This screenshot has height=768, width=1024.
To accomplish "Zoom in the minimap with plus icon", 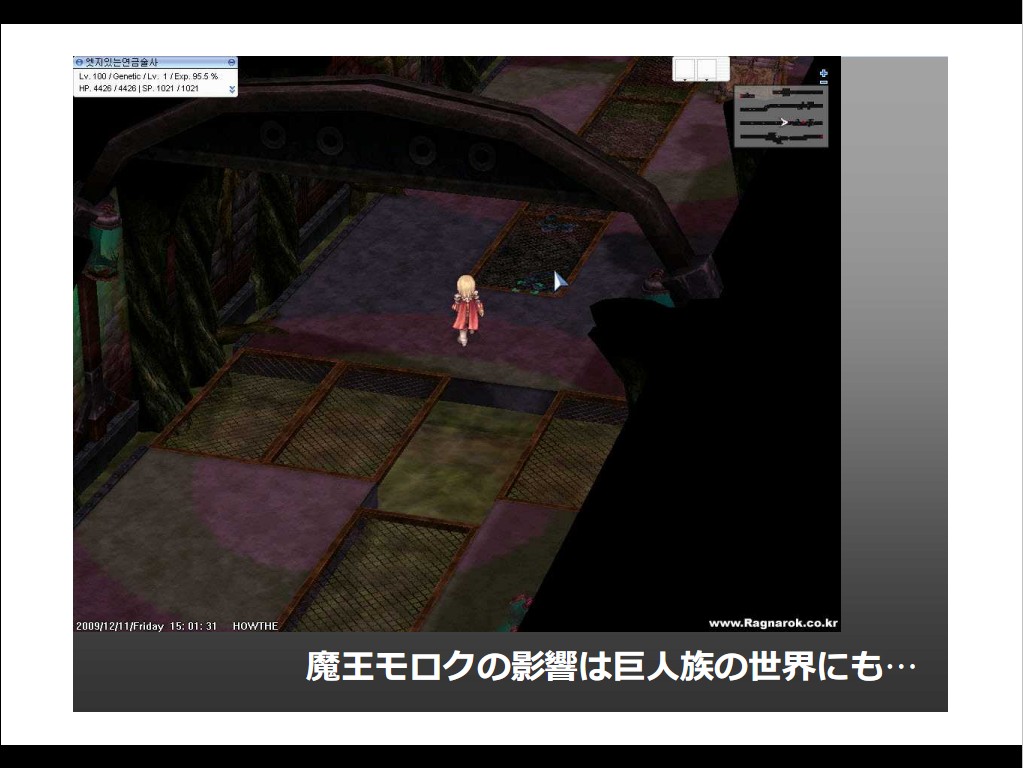I will [x=824, y=73].
